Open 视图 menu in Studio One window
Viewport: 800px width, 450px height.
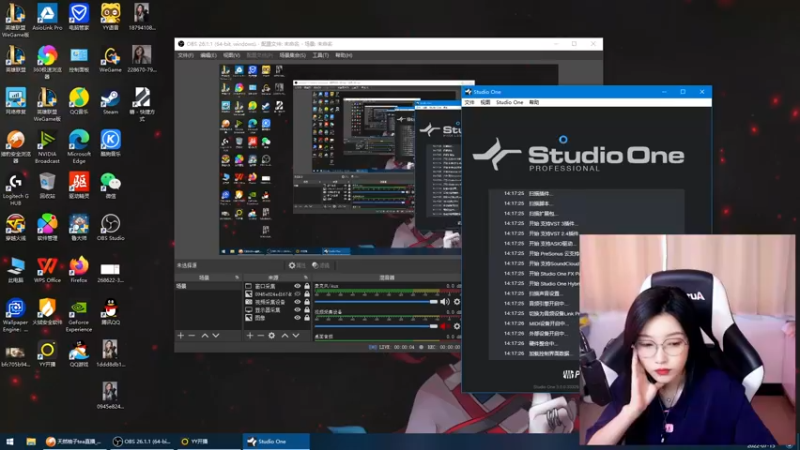tap(485, 103)
